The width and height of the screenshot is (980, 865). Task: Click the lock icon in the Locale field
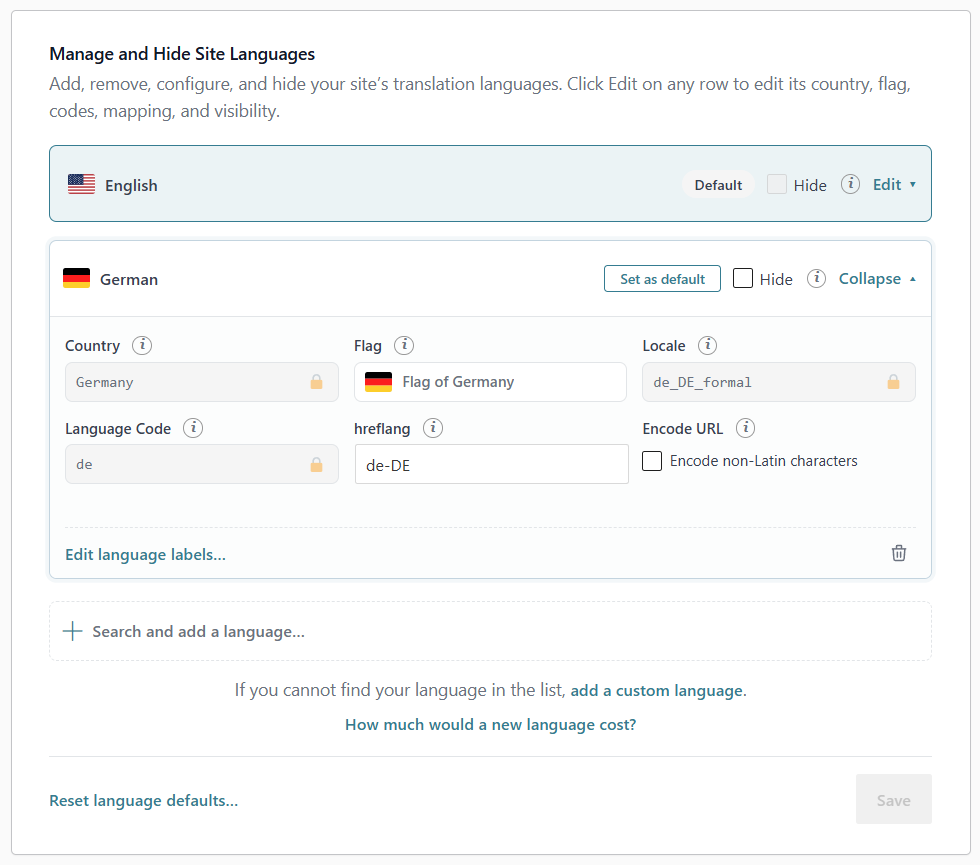[893, 382]
